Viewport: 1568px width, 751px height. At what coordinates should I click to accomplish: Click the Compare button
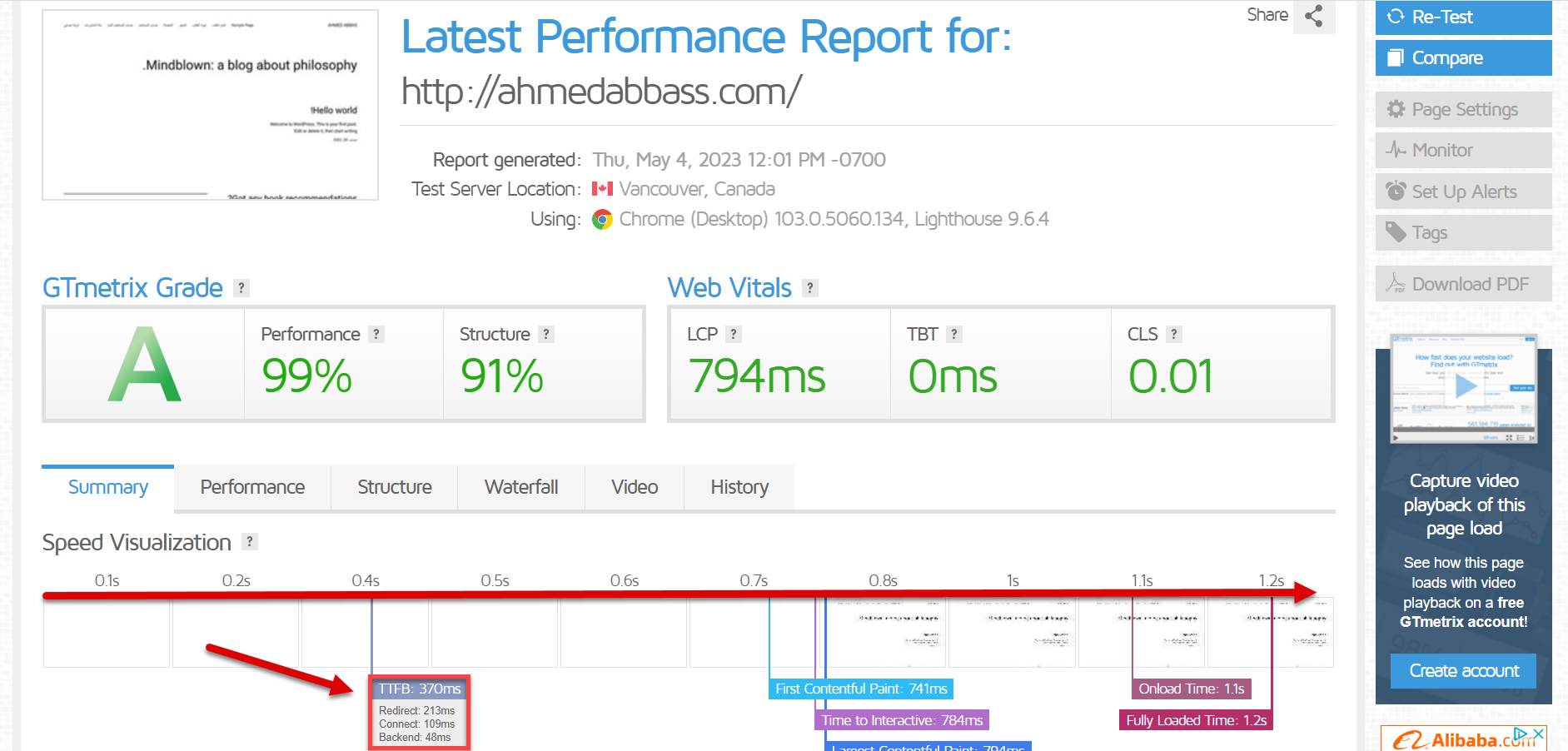(x=1464, y=58)
